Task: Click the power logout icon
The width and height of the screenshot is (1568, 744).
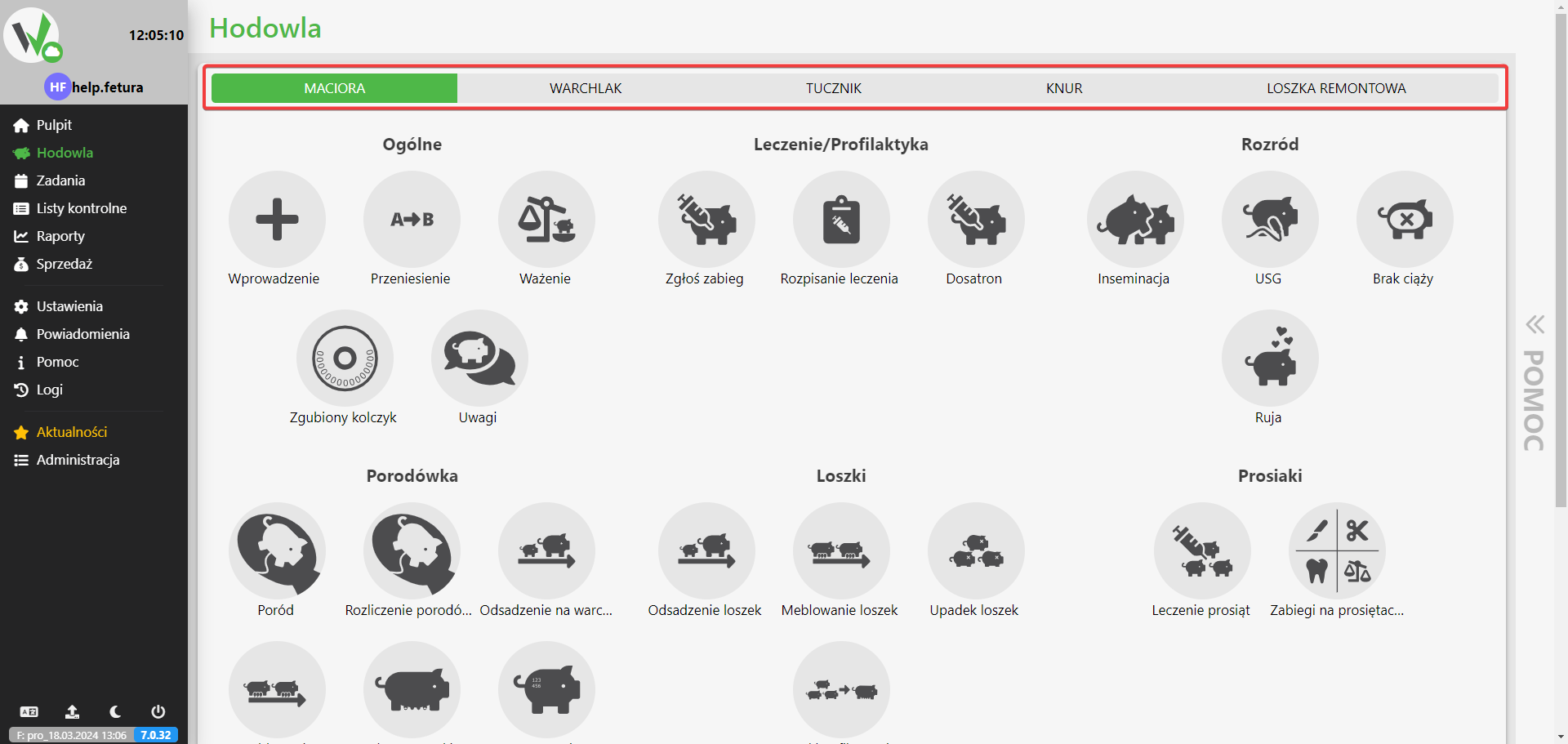Action: point(158,711)
